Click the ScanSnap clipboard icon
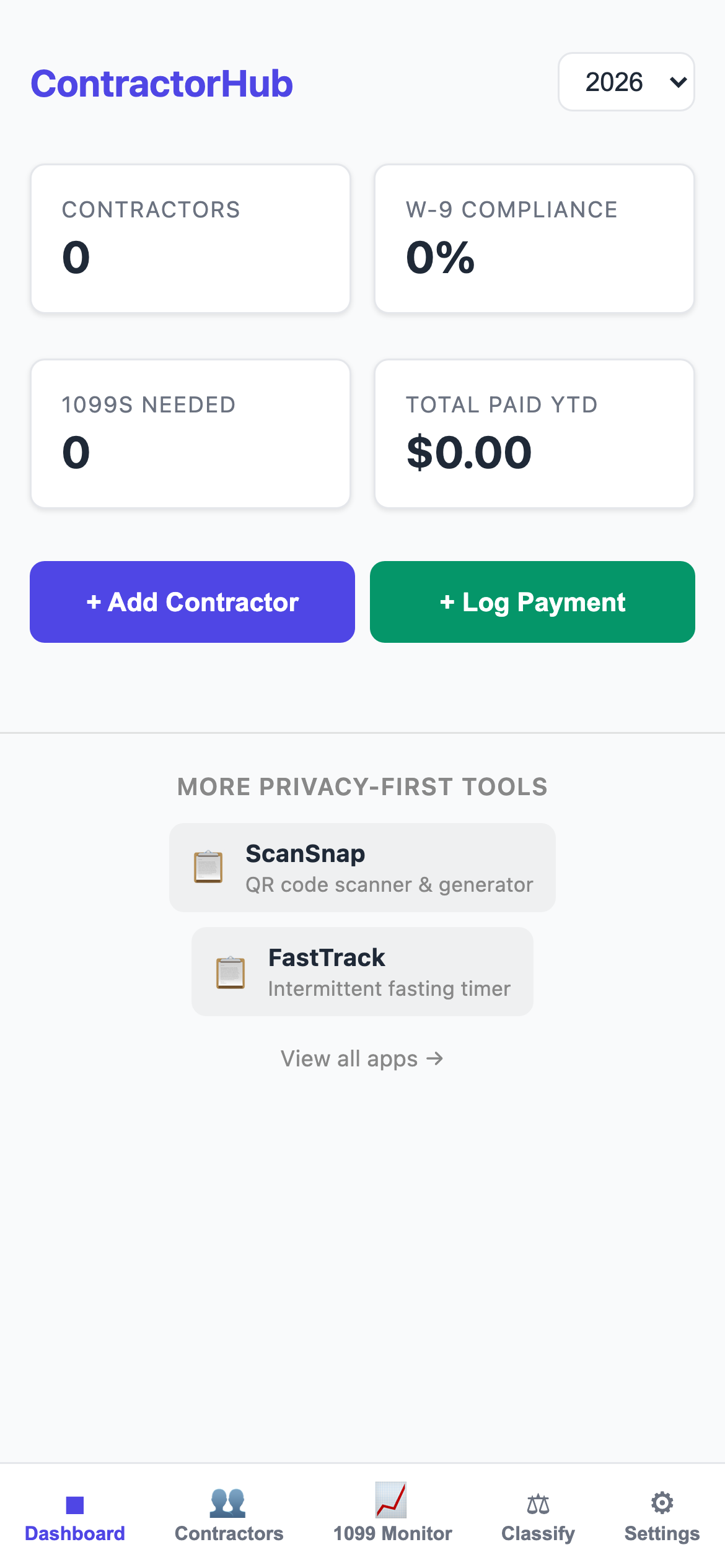 [x=208, y=867]
